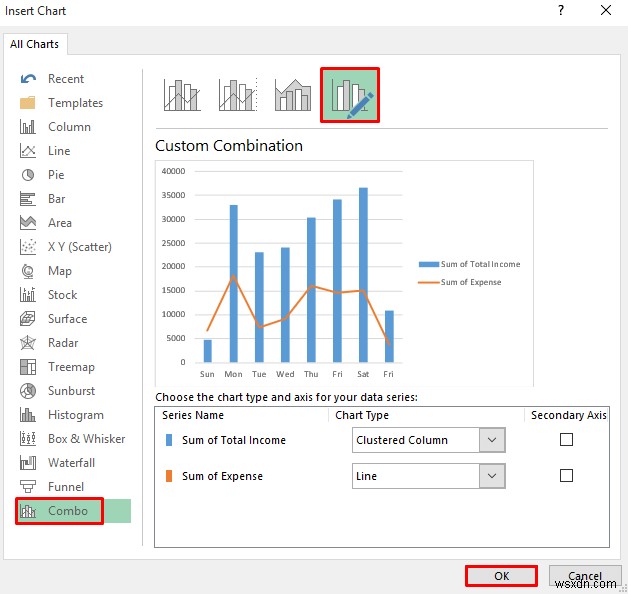628x594 pixels.
Task: Click the Waterfall chart icon
Action: coord(28,463)
